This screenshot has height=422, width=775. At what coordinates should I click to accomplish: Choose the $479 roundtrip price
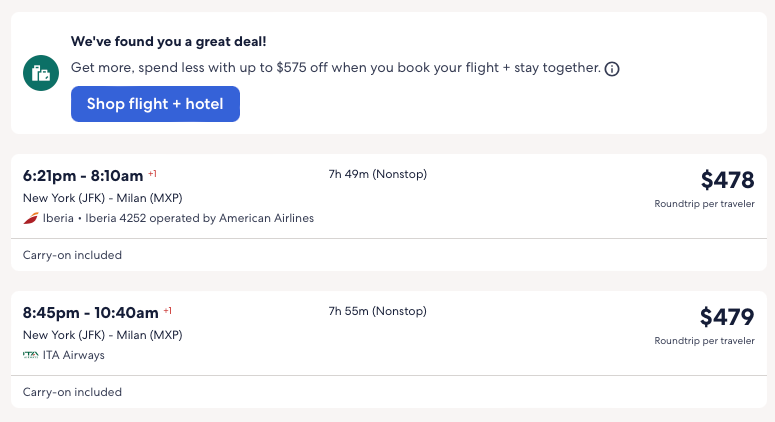[727, 318]
